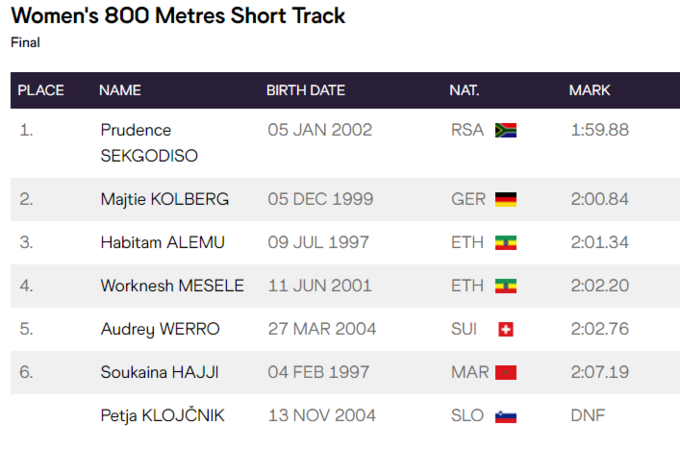Click the German flag icon
This screenshot has height=450, width=680.
pyautogui.click(x=506, y=199)
